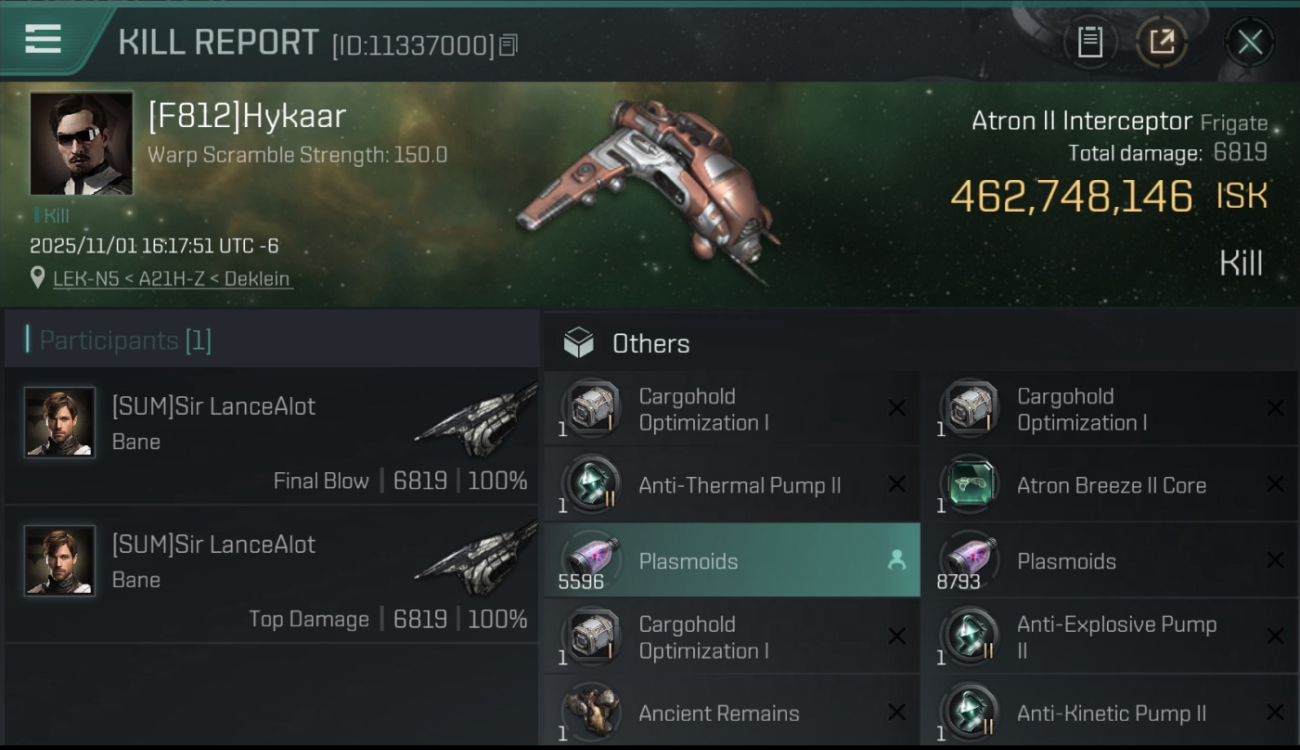The image size is (1300, 750).
Task: Open the LEK-N5 system location link
Action: pos(172,279)
